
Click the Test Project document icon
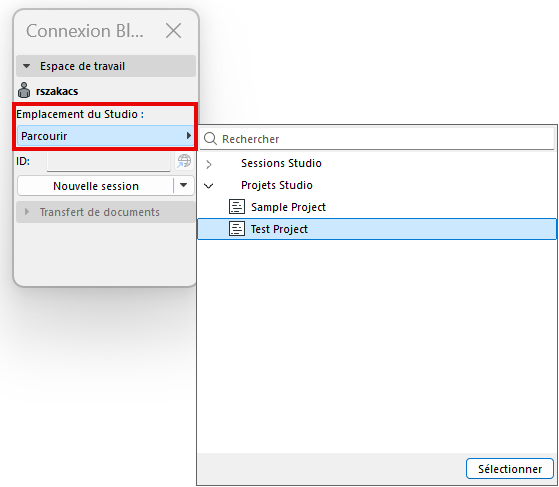click(x=237, y=229)
